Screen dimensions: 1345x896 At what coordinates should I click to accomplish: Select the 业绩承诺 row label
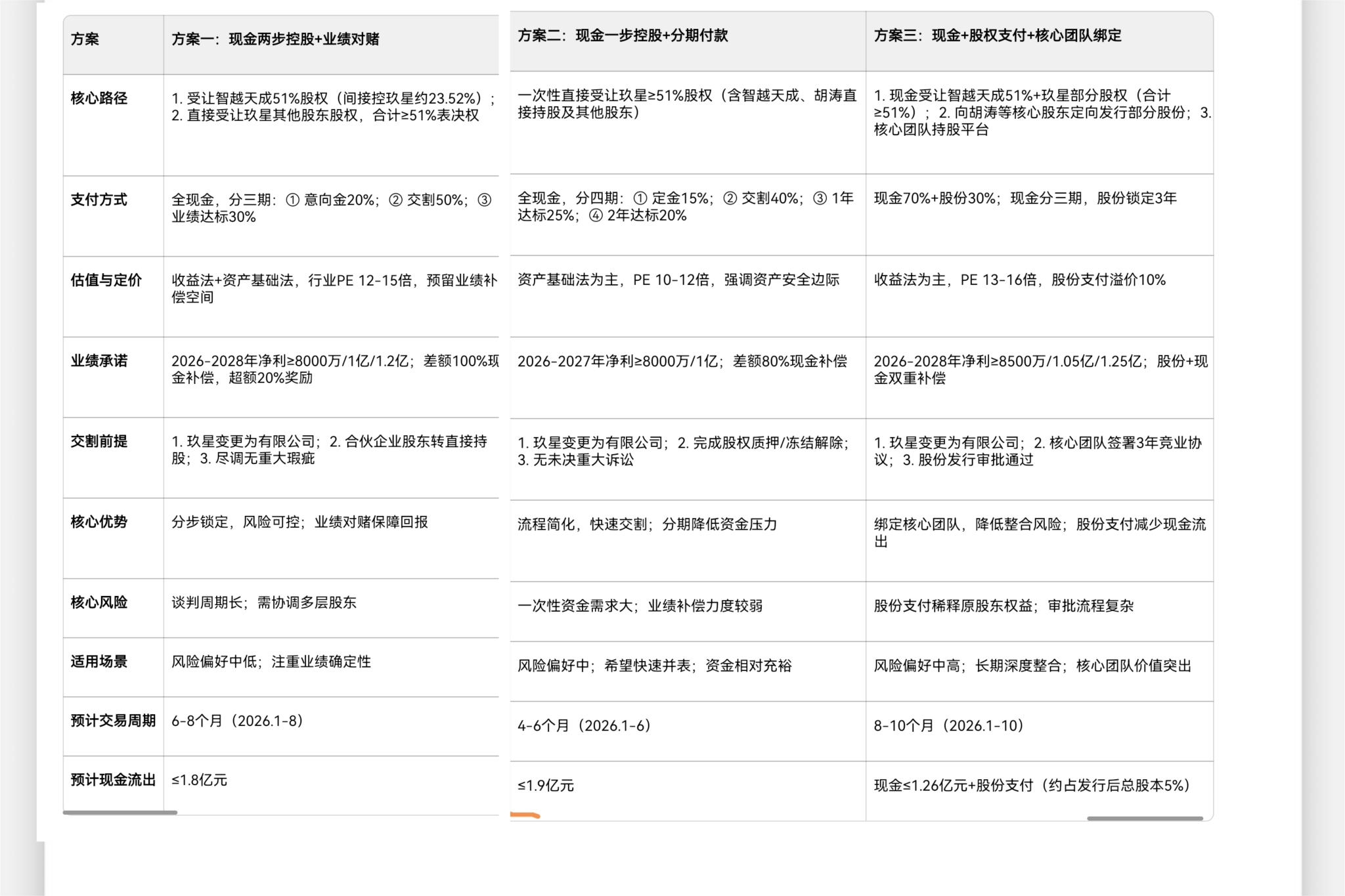tap(99, 361)
